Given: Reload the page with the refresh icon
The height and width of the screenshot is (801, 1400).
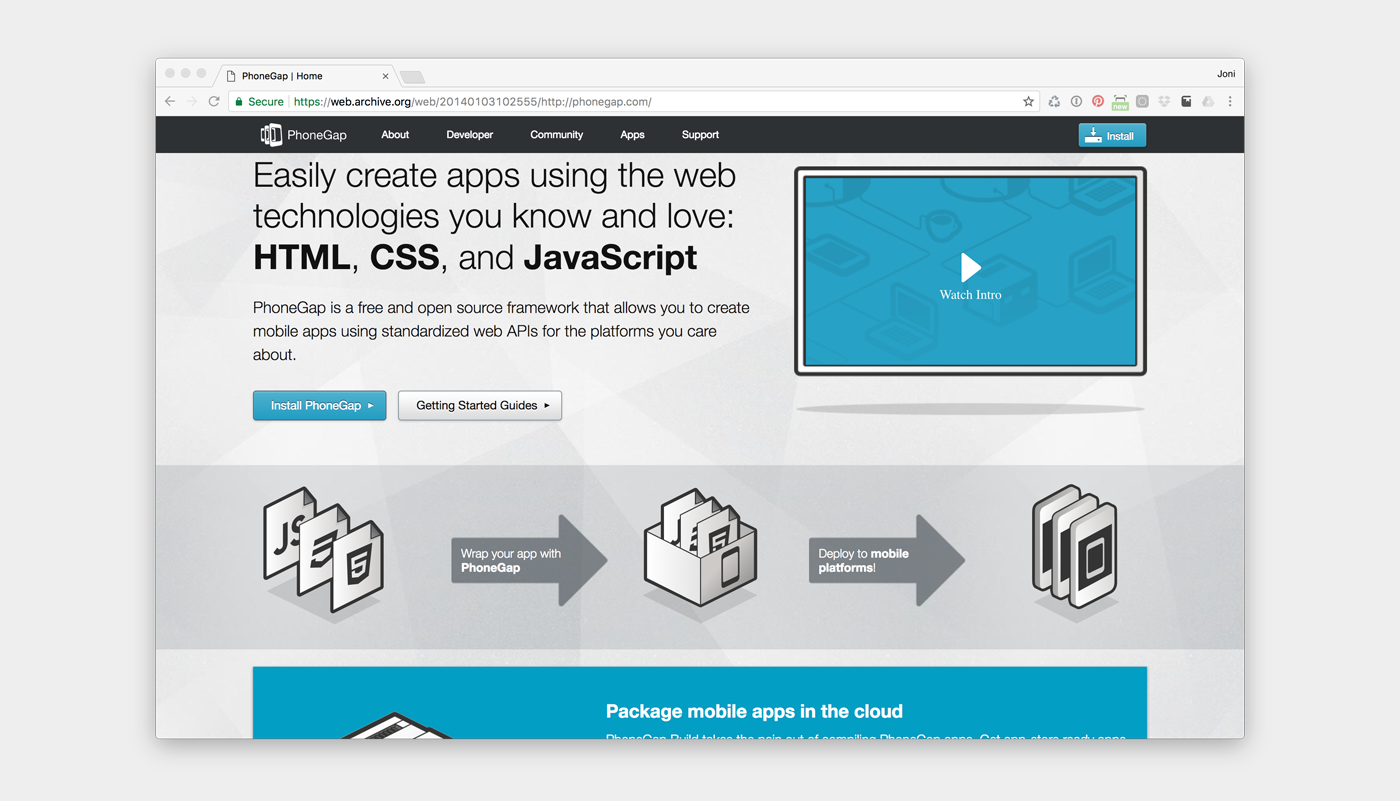Looking at the screenshot, I should coord(213,101).
